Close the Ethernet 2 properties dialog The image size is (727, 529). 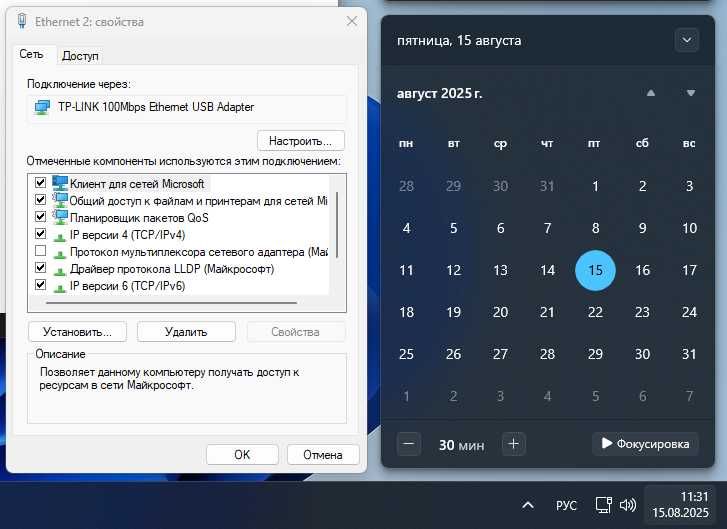point(352,21)
